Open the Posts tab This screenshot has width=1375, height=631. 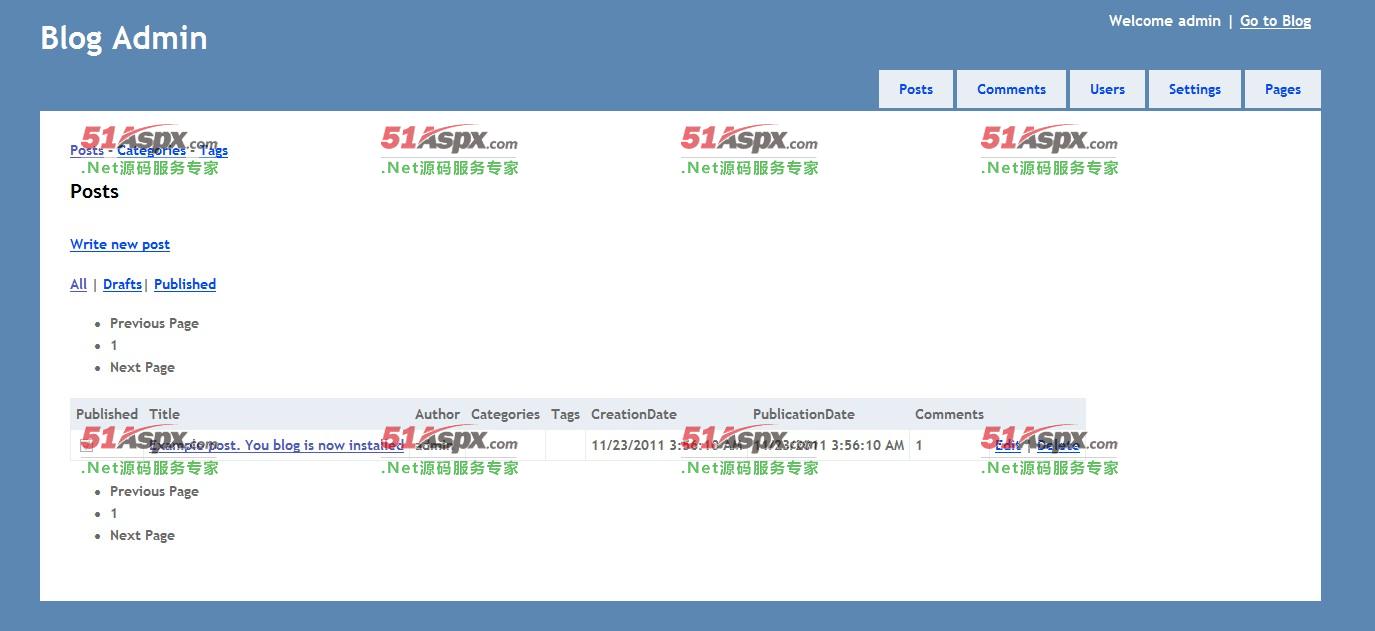coord(916,89)
